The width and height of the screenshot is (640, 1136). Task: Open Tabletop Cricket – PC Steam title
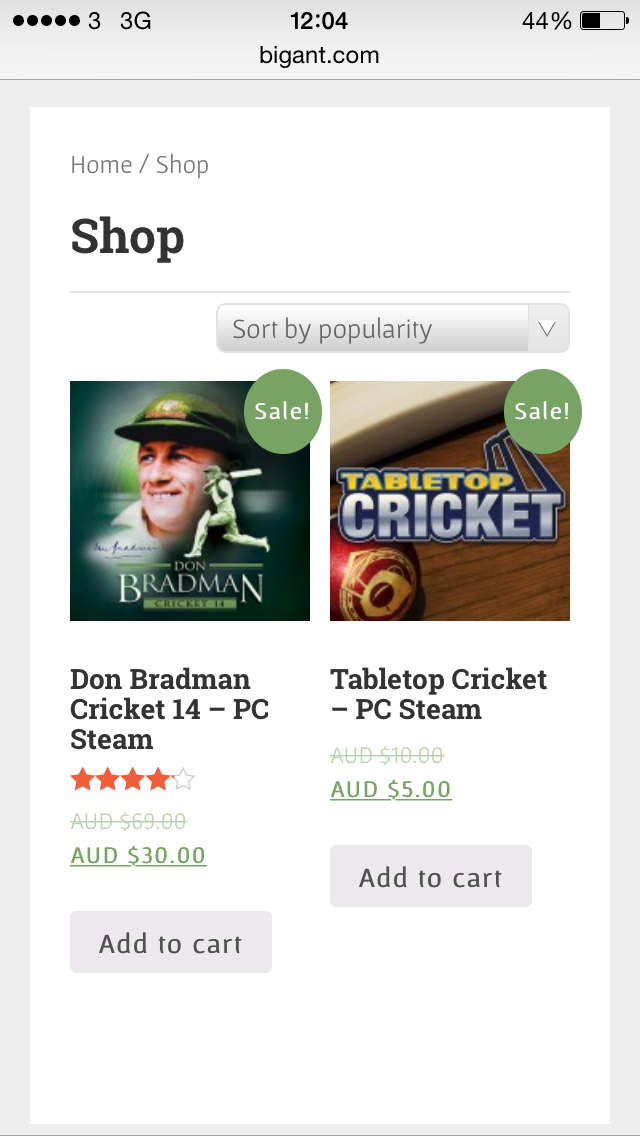coord(439,694)
